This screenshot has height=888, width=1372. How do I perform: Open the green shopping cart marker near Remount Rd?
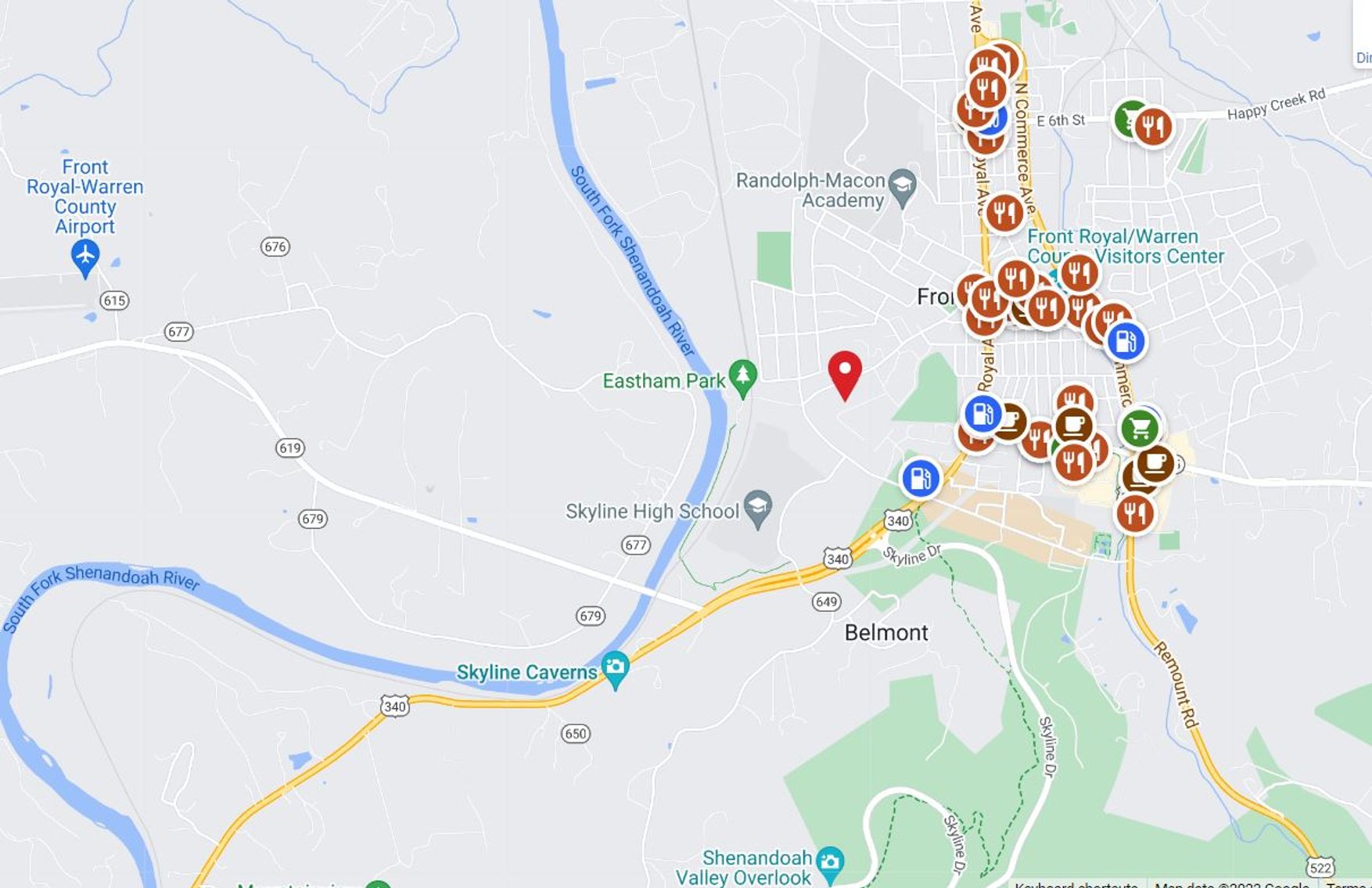[x=1140, y=428]
